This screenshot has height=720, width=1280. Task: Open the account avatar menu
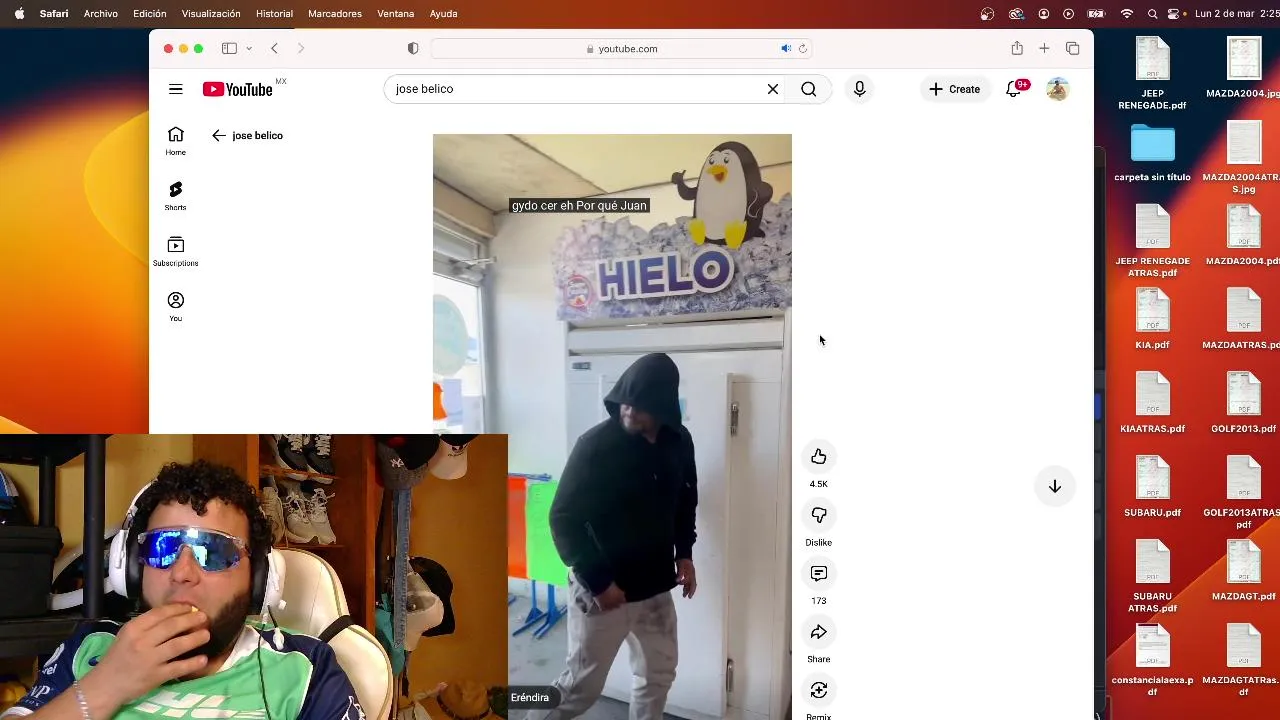click(1057, 89)
